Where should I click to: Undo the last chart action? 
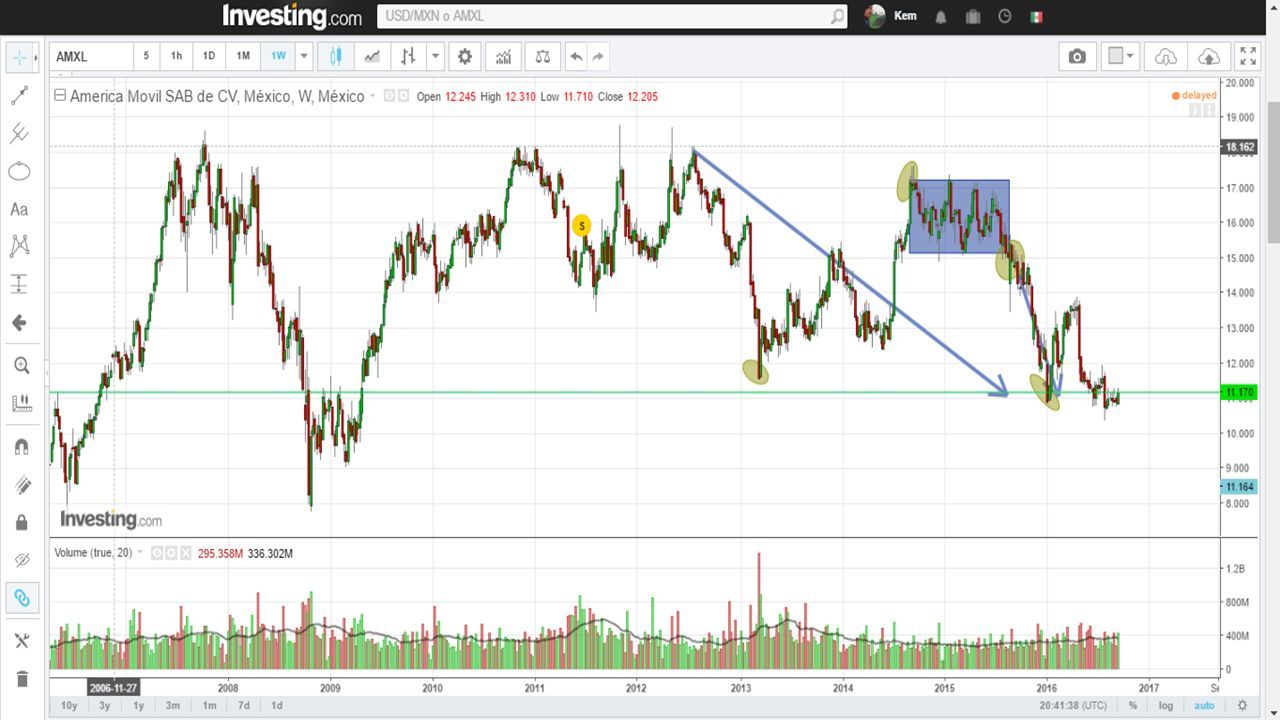click(x=576, y=57)
